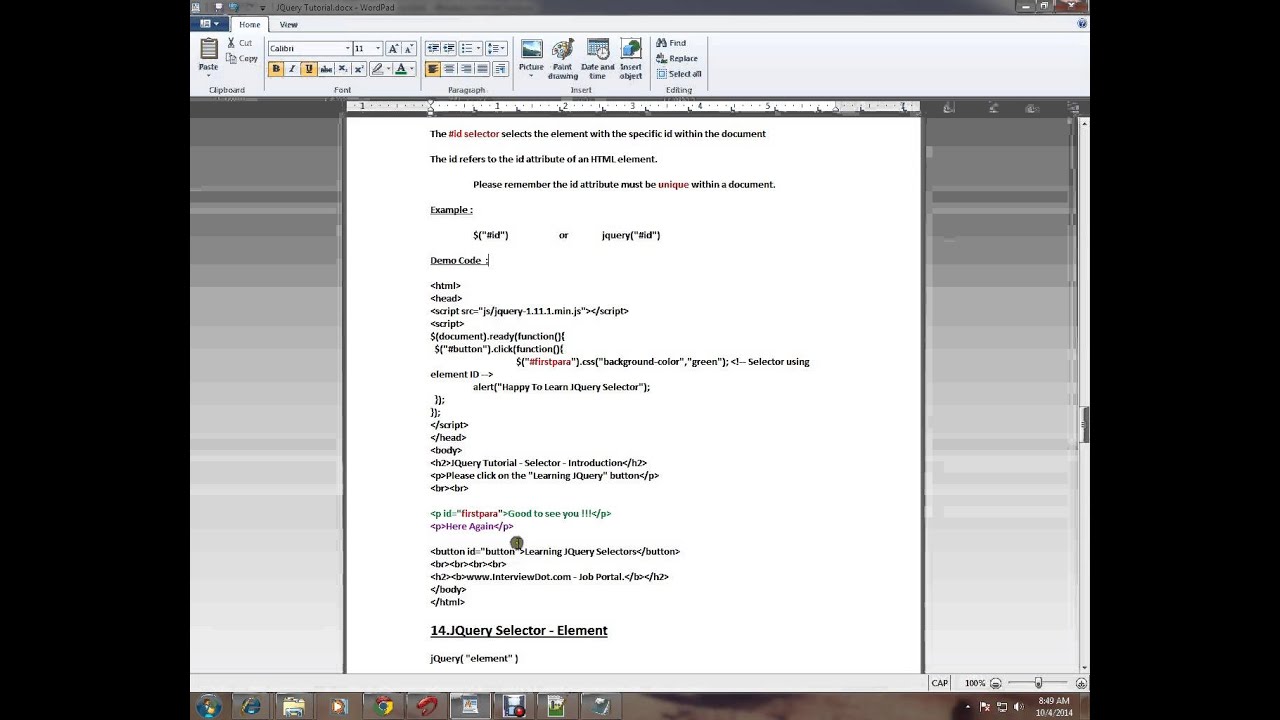Viewport: 1280px width, 720px height.
Task: Open WordPad Help question mark icon
Action: 1082,23
